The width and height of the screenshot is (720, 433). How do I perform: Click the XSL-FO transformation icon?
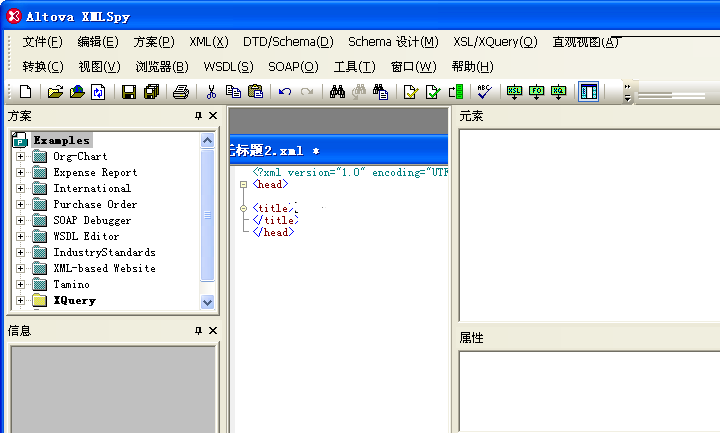[x=536, y=92]
